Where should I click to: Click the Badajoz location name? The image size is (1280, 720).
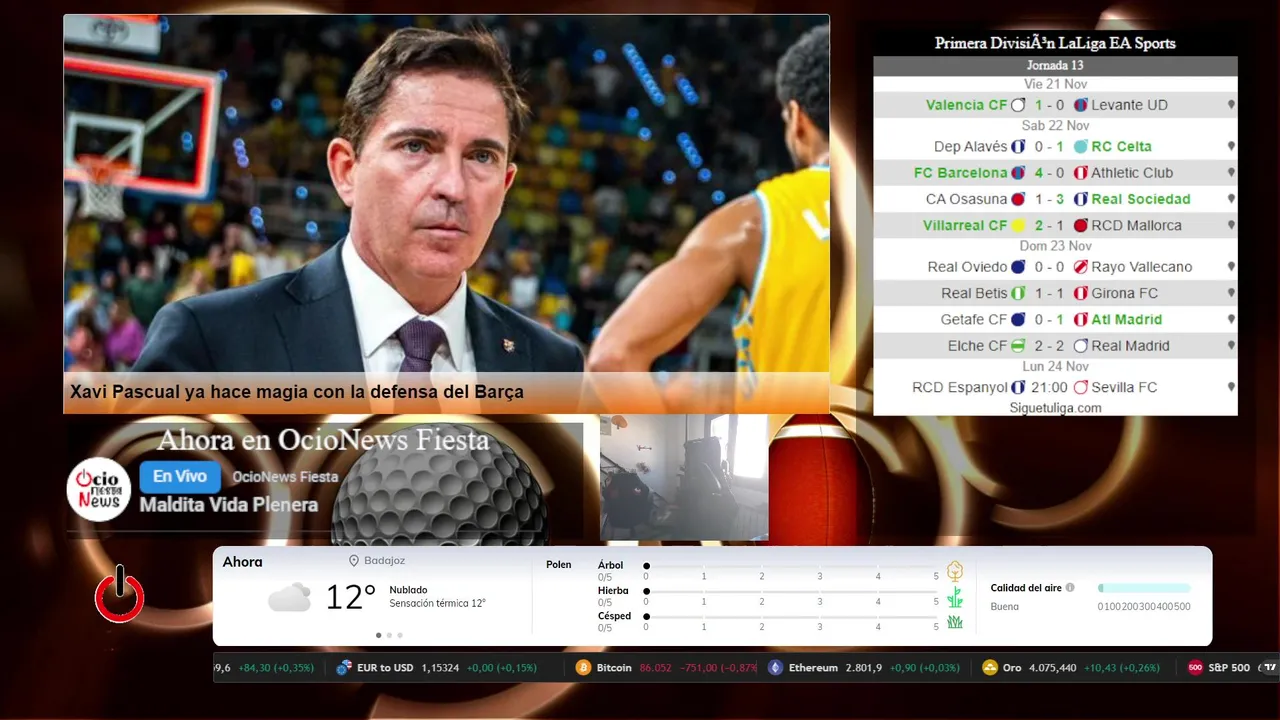tap(385, 561)
